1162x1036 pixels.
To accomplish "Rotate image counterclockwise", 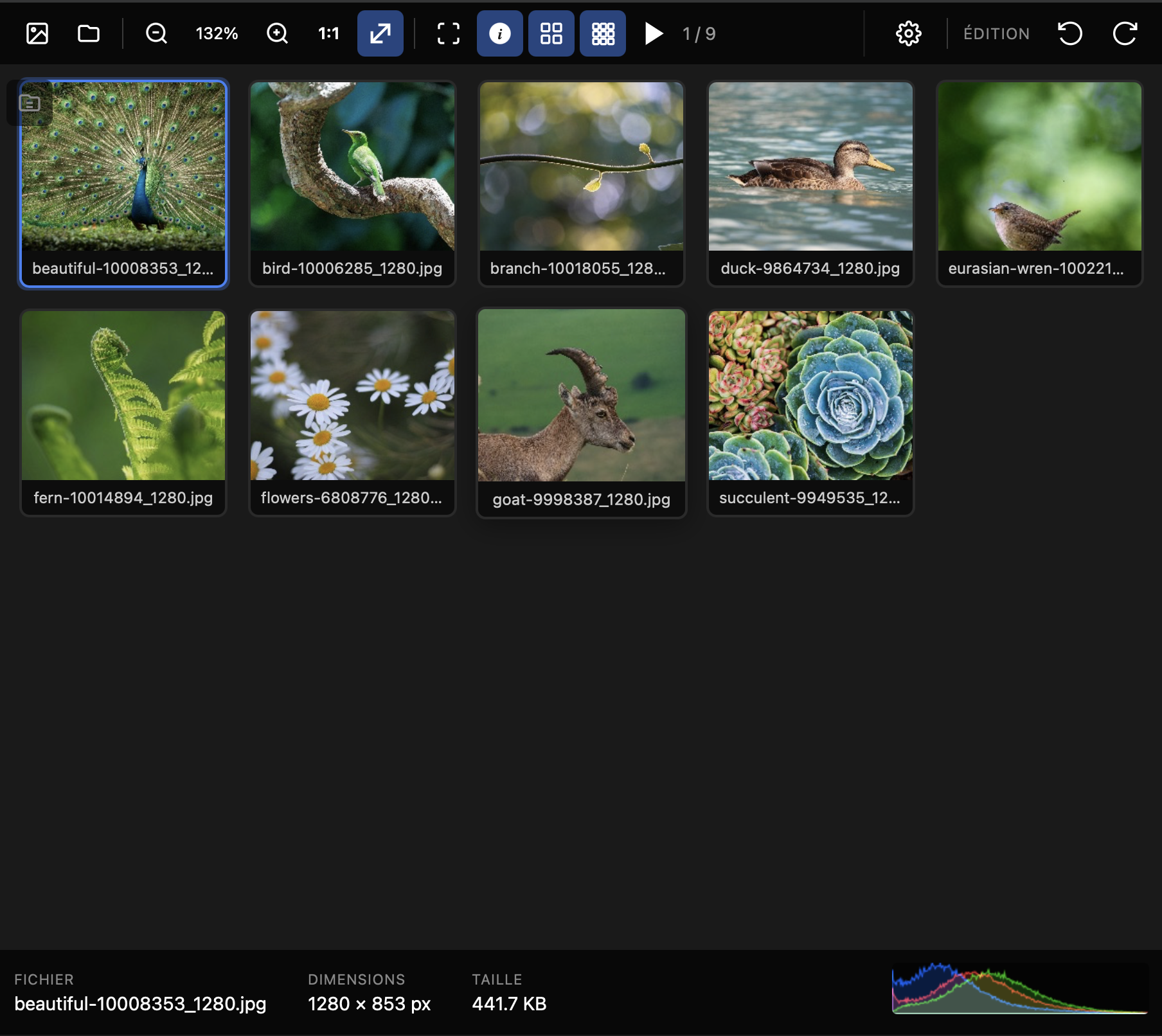I will pyautogui.click(x=1070, y=33).
